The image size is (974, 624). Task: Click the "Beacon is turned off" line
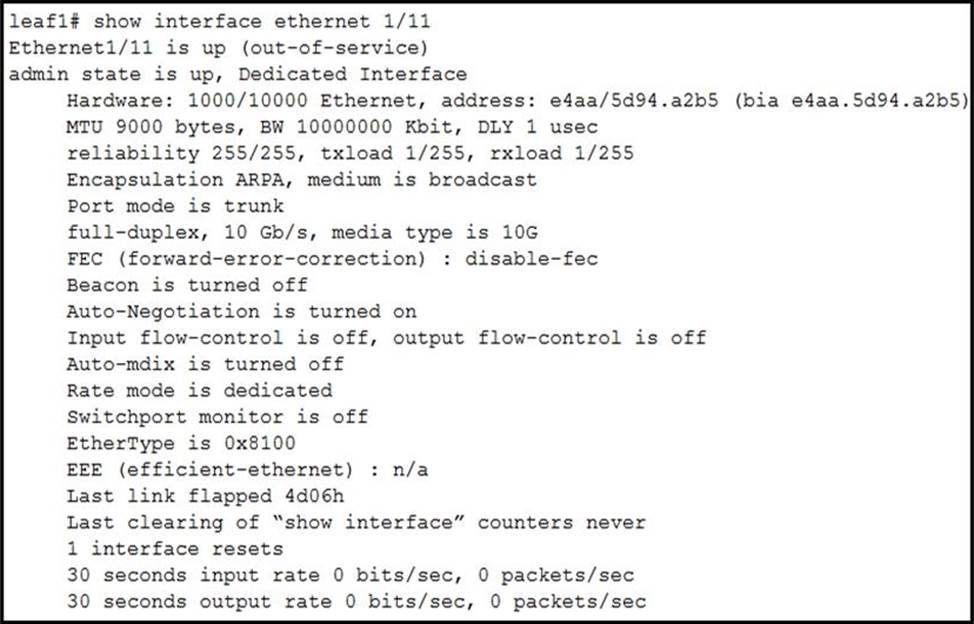coord(187,285)
